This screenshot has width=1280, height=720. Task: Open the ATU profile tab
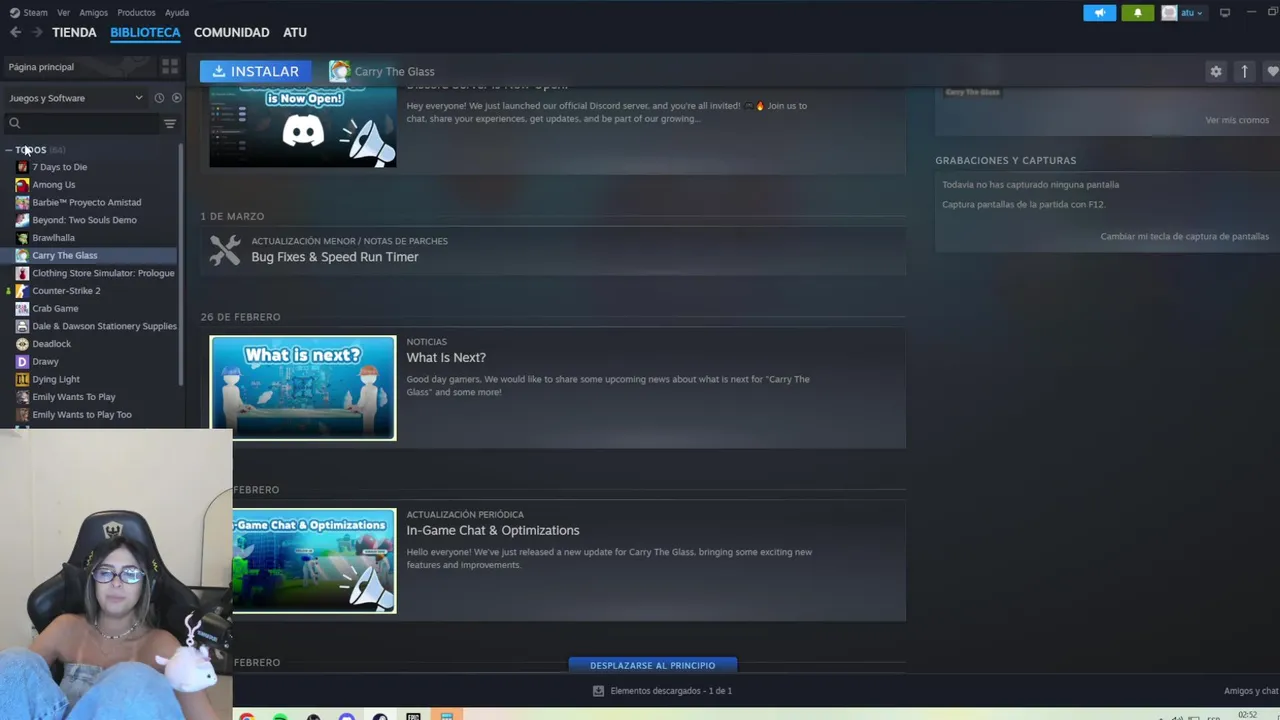pyautogui.click(x=295, y=32)
